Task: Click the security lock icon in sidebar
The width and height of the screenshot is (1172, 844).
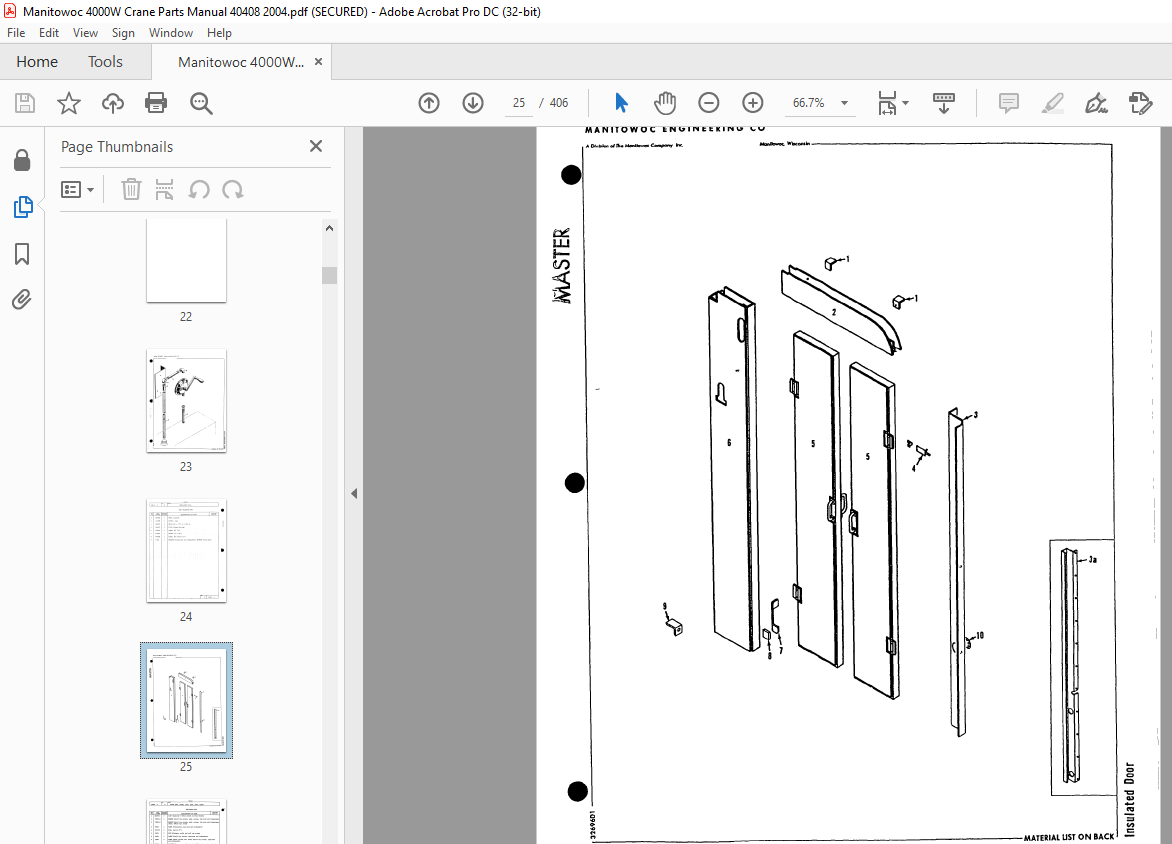Action: [x=22, y=160]
